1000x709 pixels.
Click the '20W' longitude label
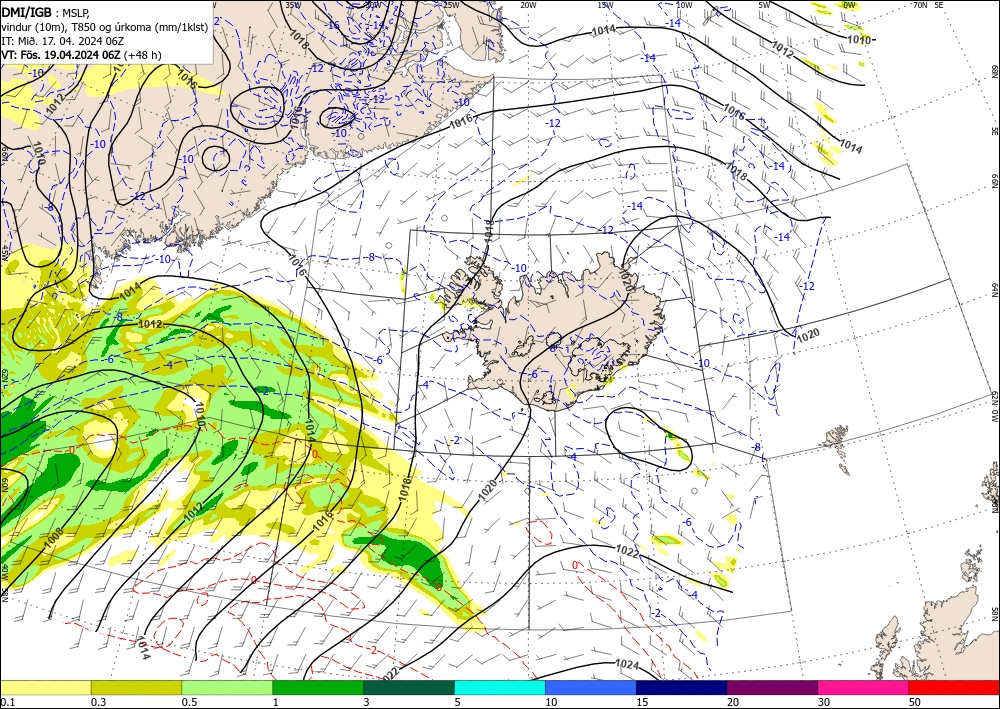(528, 4)
